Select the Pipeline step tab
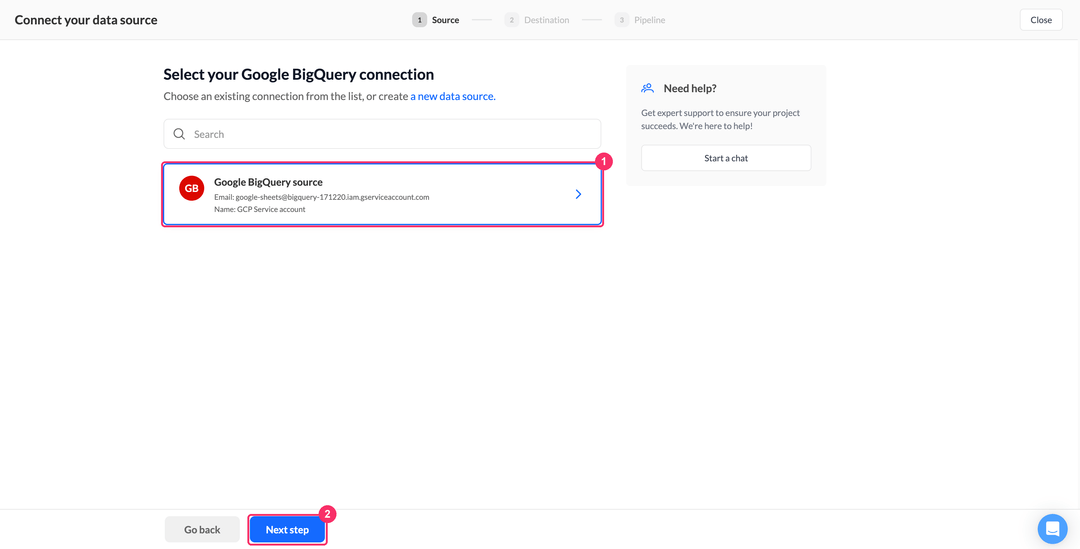 [x=640, y=20]
